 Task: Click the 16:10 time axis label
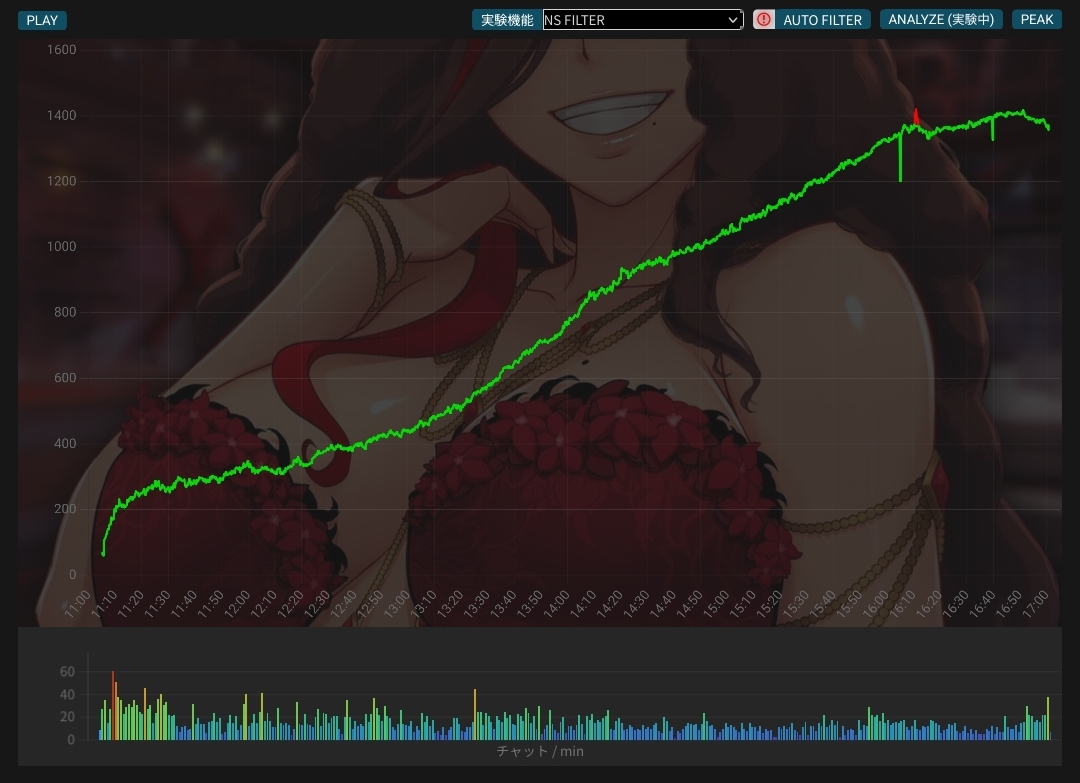pyautogui.click(x=902, y=604)
